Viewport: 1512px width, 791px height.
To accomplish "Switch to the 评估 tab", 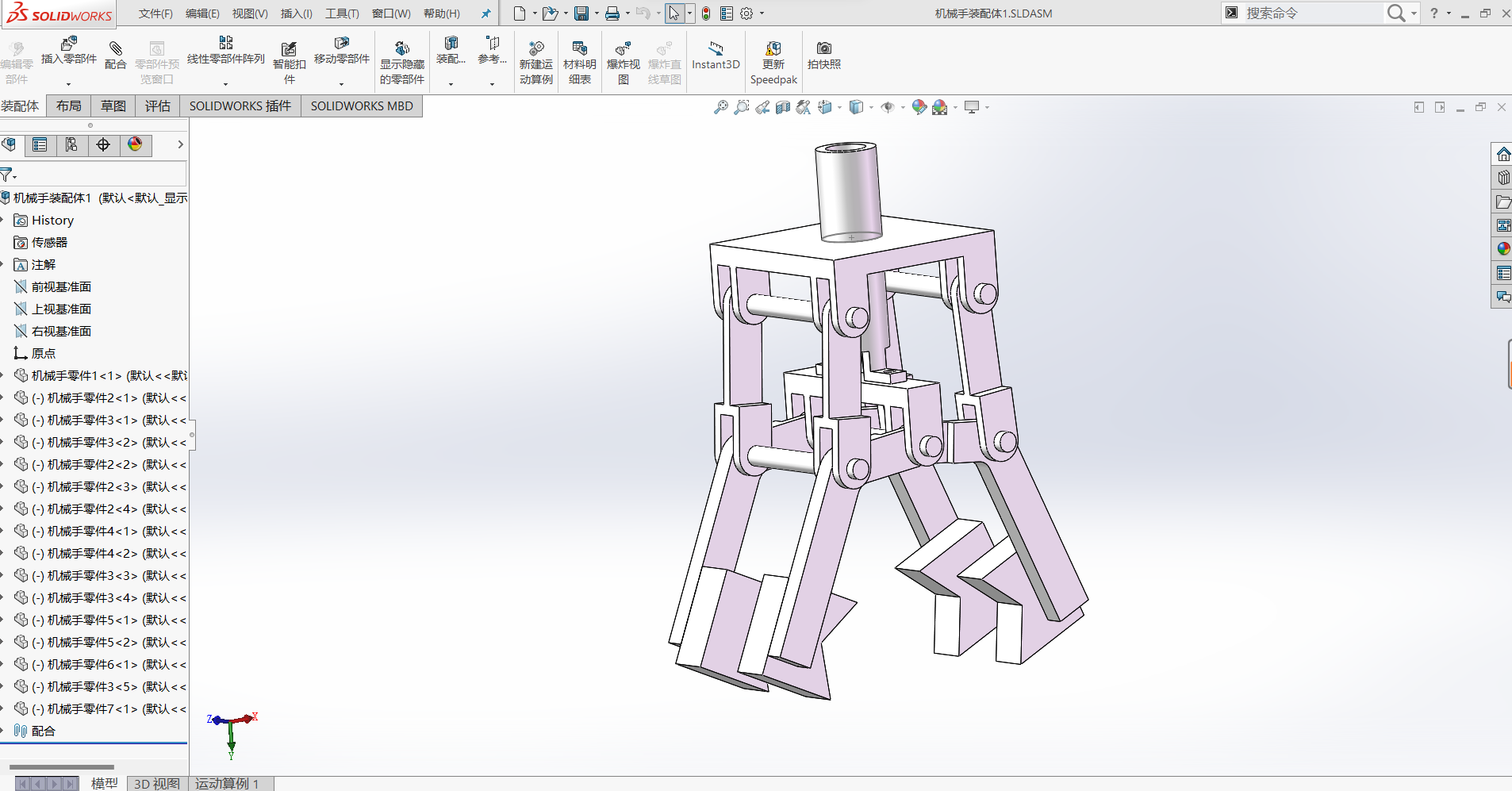I will coord(157,106).
